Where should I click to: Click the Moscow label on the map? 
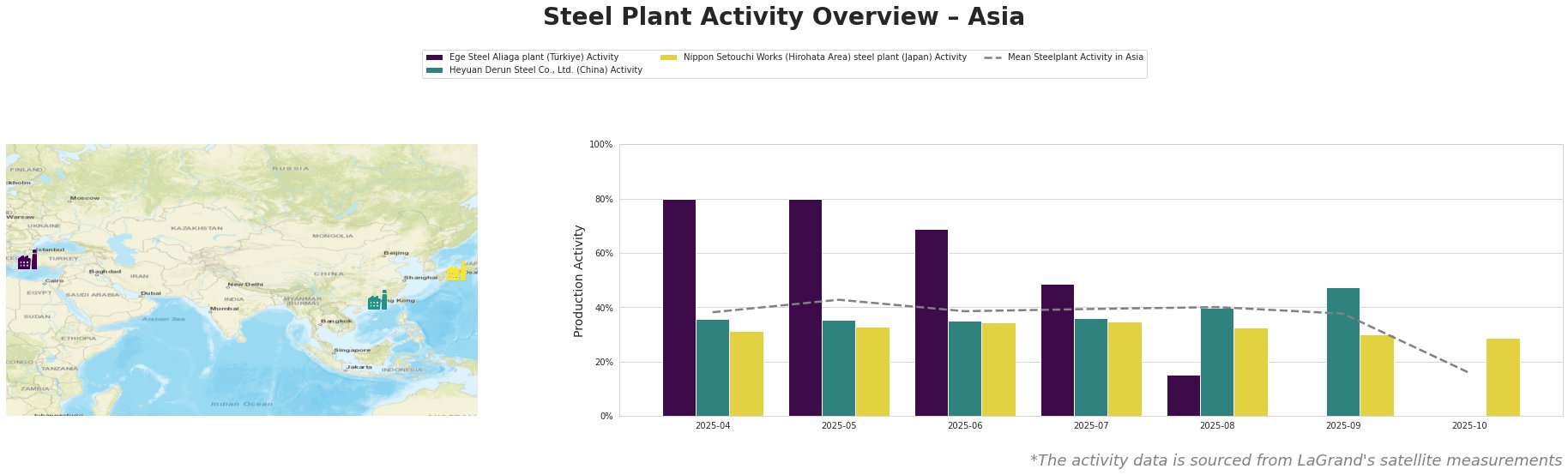point(85,198)
